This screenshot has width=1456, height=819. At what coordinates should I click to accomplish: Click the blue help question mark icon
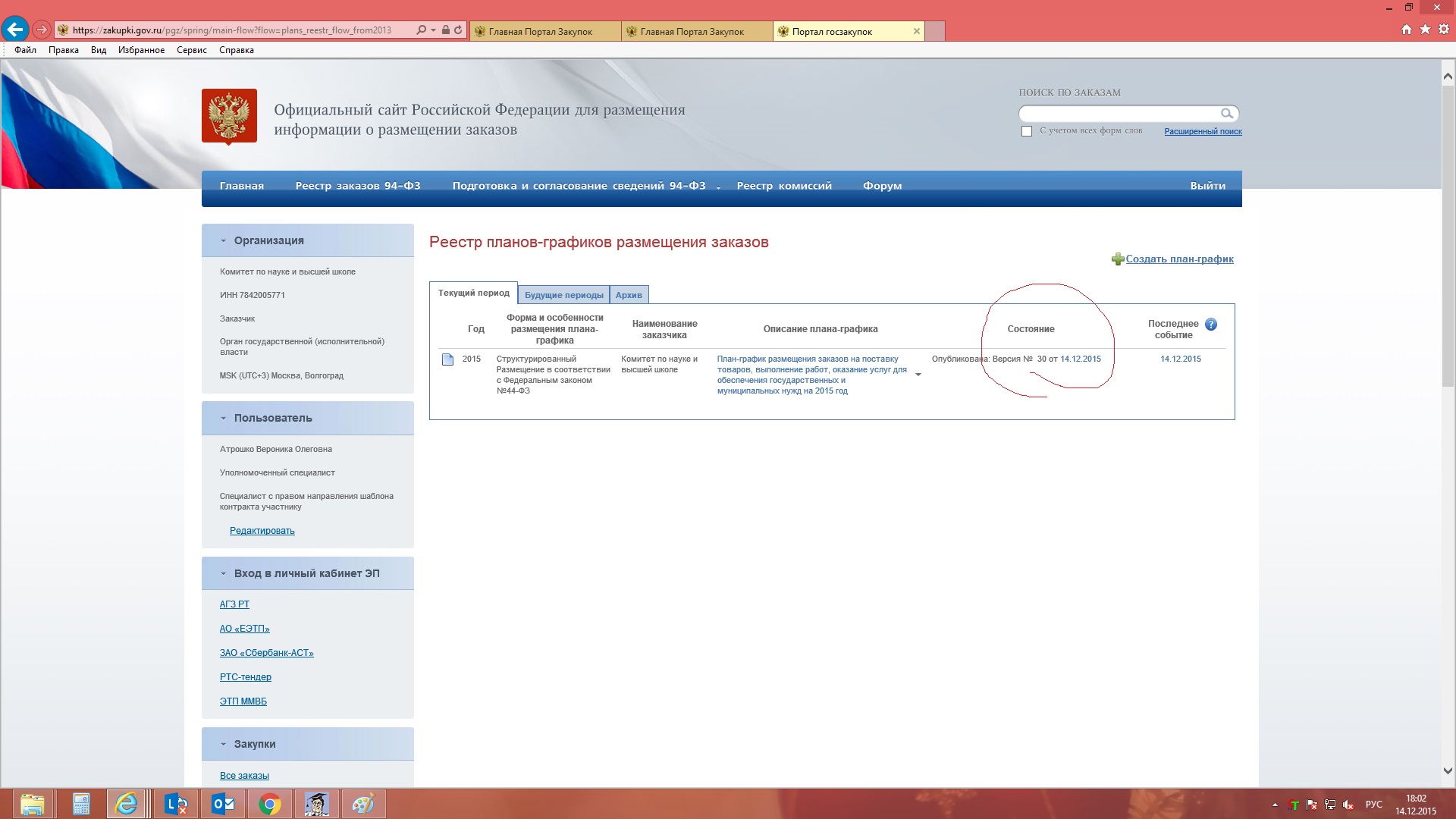tap(1211, 325)
